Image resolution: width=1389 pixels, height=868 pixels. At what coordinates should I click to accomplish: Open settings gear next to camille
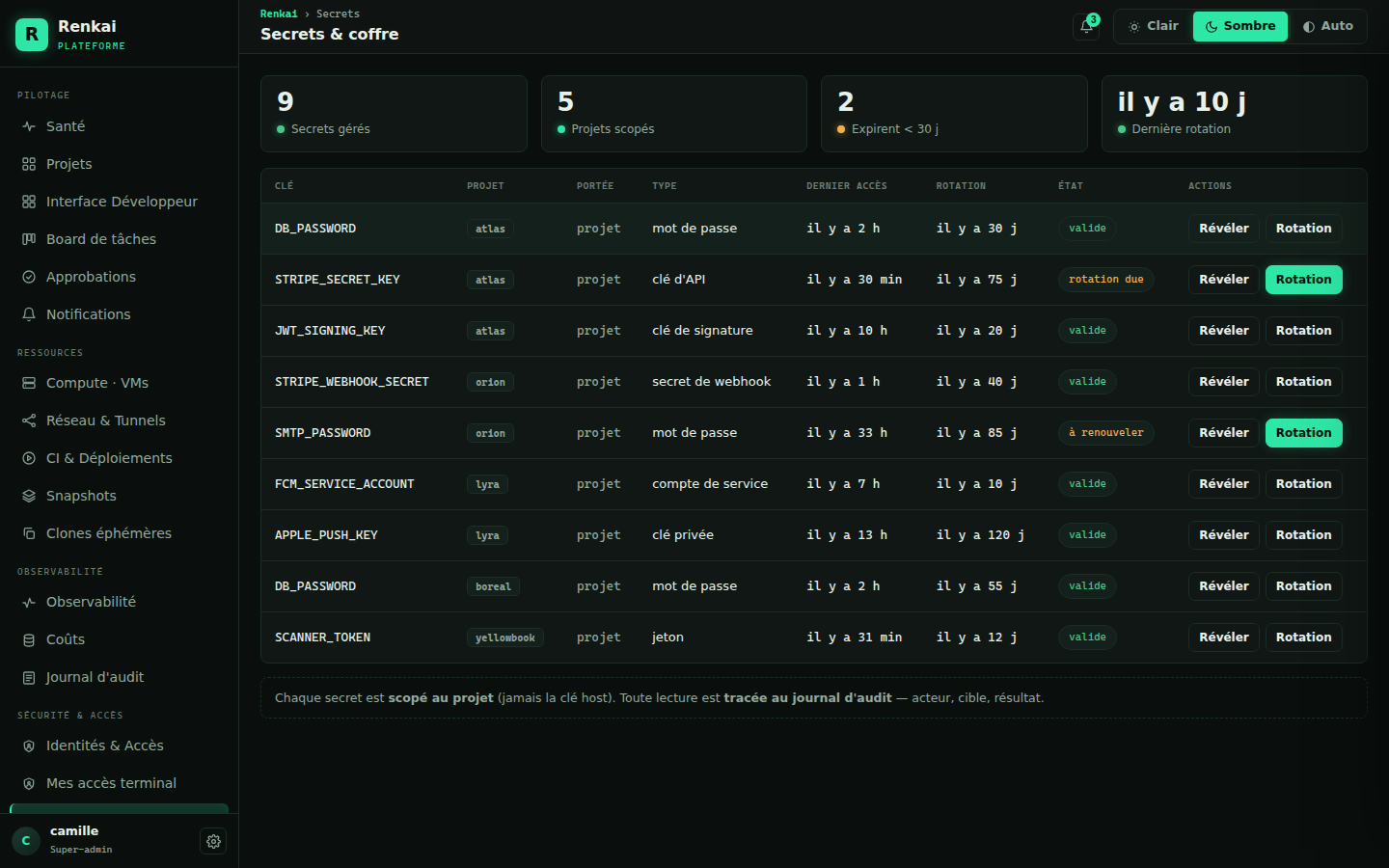point(213,841)
